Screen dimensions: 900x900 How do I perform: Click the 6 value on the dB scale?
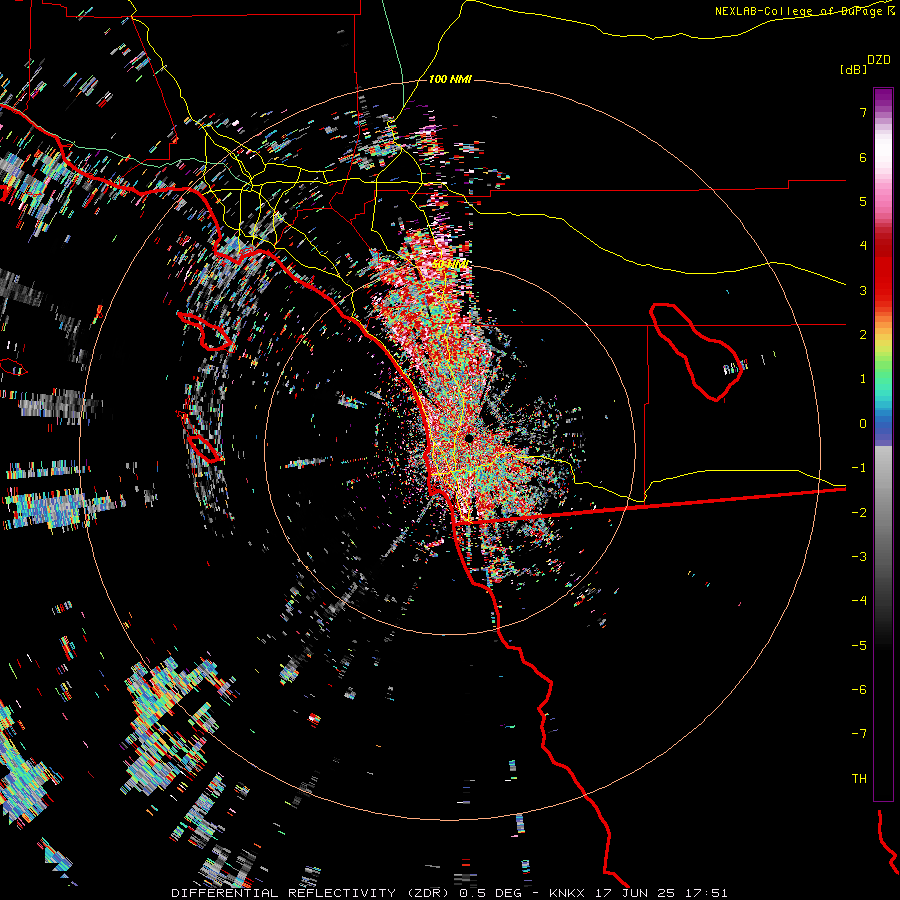click(863, 157)
